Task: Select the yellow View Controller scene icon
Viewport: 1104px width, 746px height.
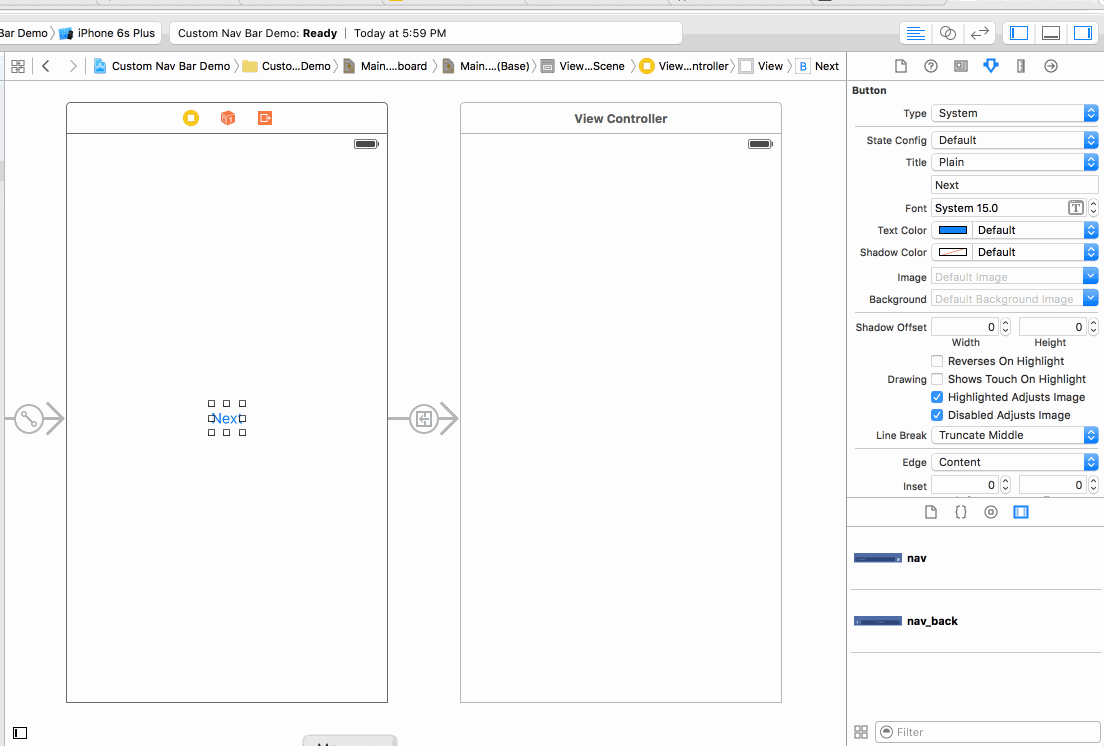Action: (191, 118)
